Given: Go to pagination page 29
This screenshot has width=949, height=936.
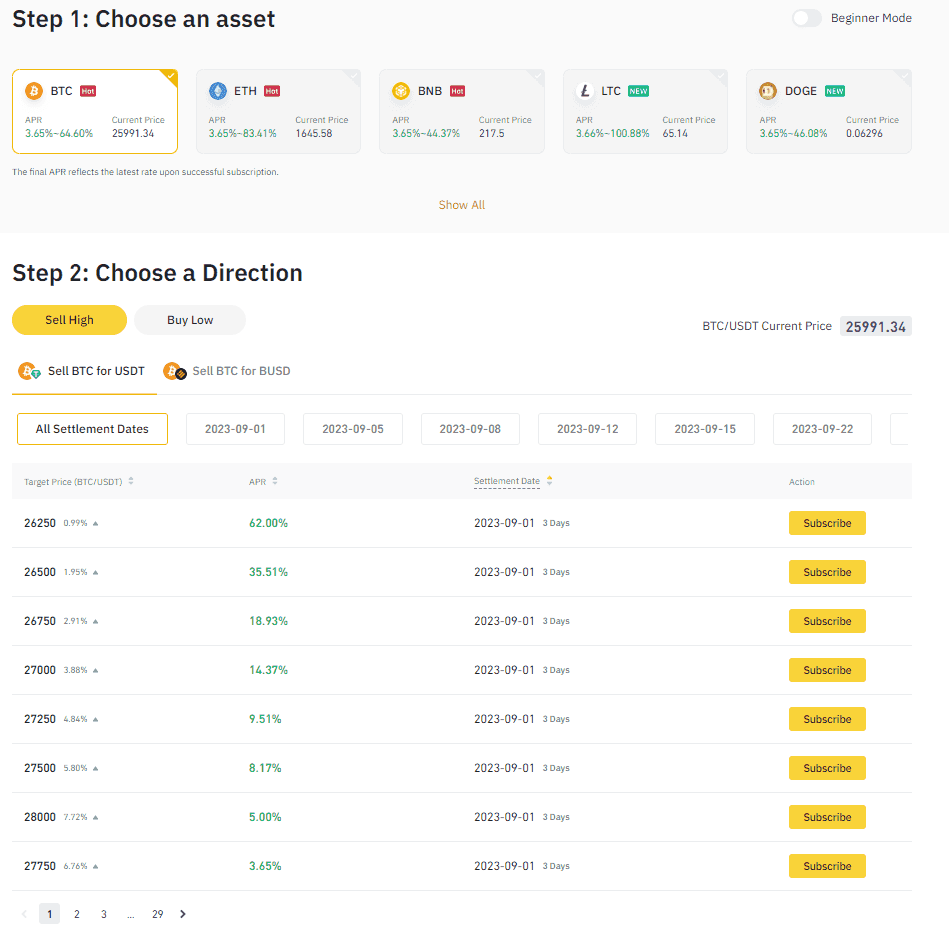Looking at the screenshot, I should [157, 913].
